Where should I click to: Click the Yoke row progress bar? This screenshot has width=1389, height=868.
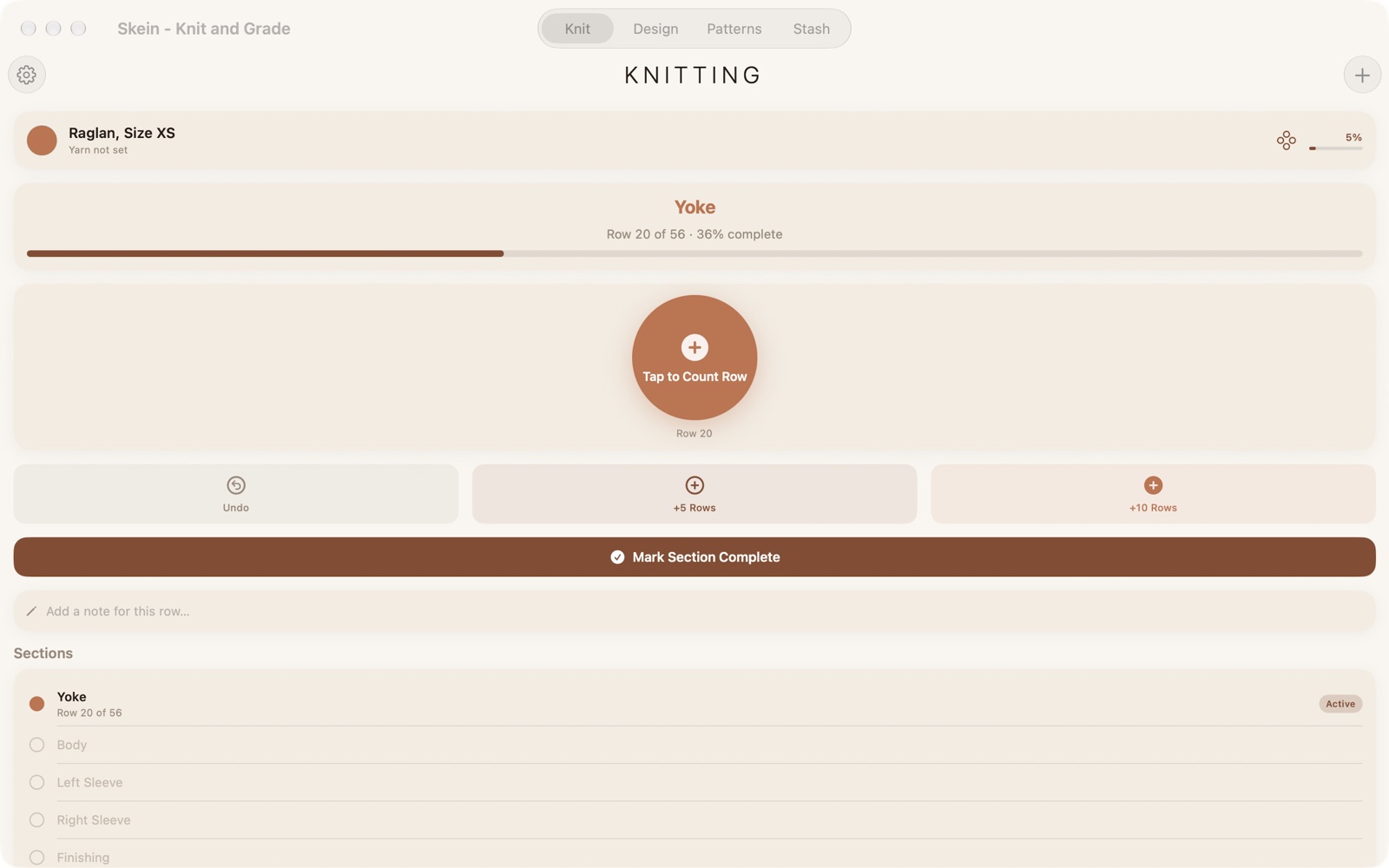pyautogui.click(x=694, y=253)
